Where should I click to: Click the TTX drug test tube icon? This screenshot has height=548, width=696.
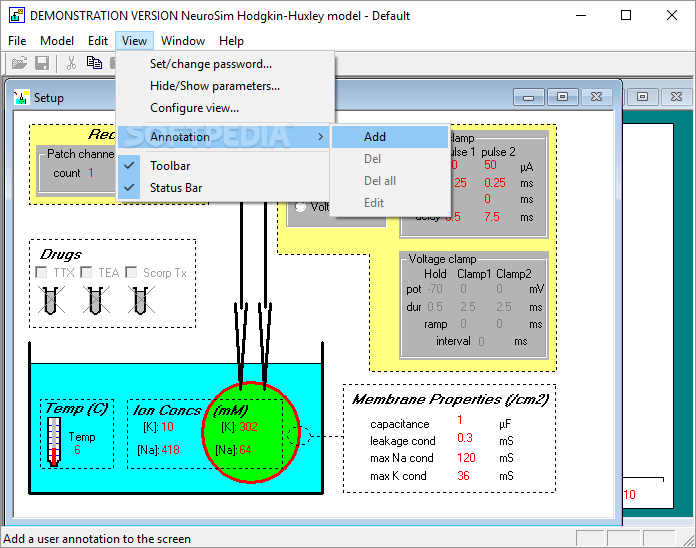pos(51,300)
